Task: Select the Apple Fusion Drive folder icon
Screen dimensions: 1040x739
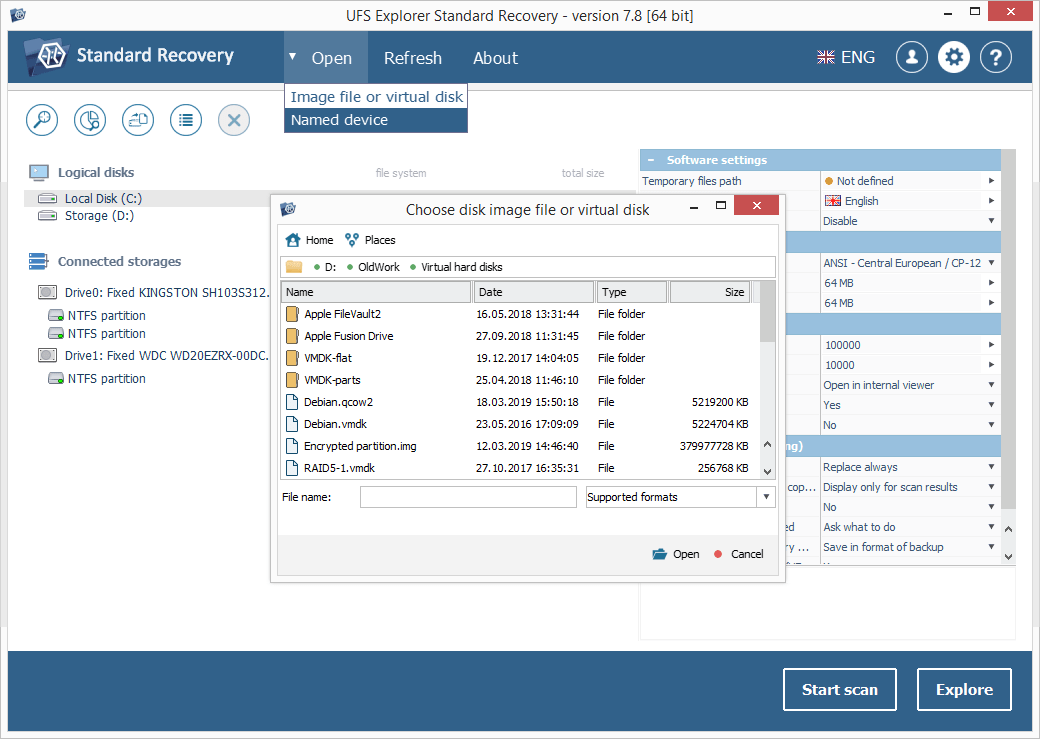Action: (x=292, y=336)
